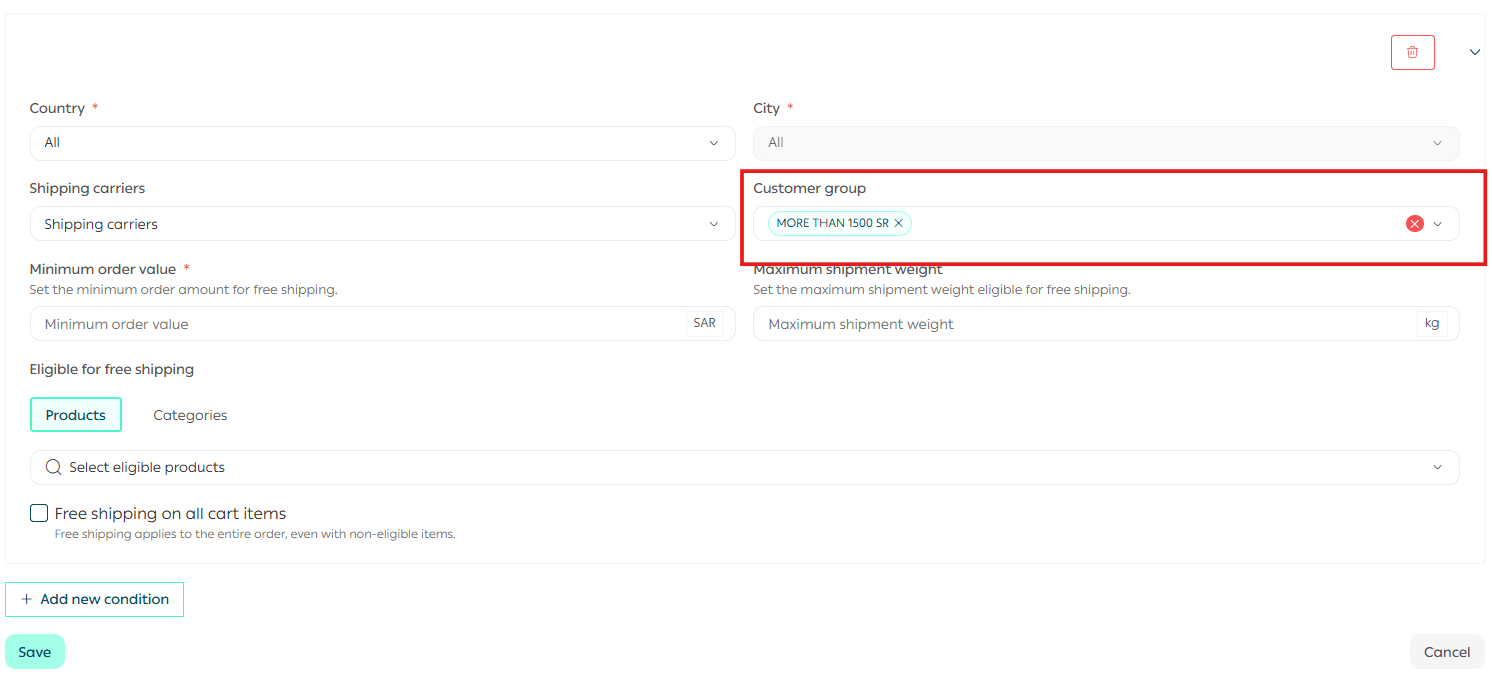Switch to the Categories tab
The image size is (1492, 678).
point(190,415)
